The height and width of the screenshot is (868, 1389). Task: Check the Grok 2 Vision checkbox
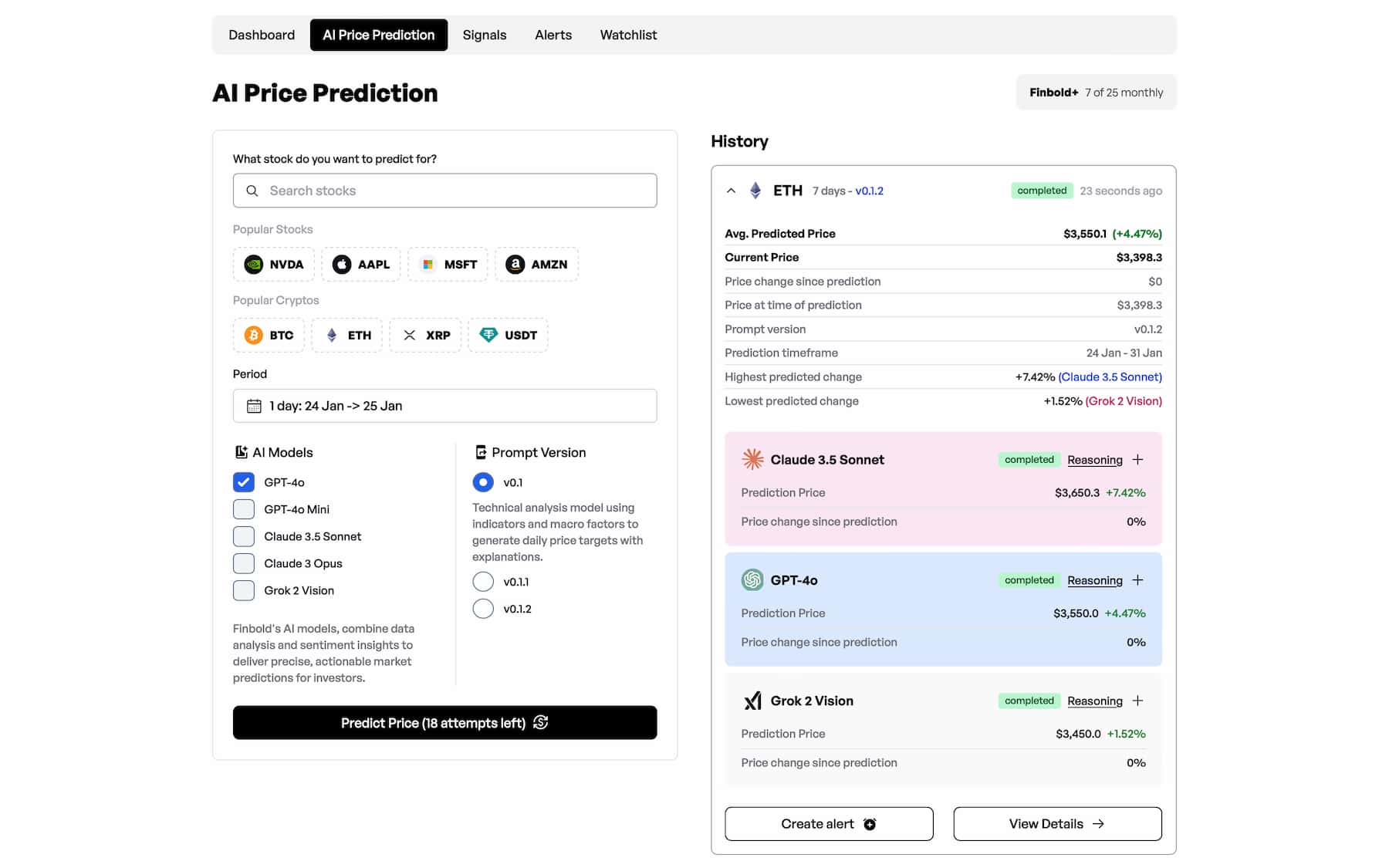244,590
